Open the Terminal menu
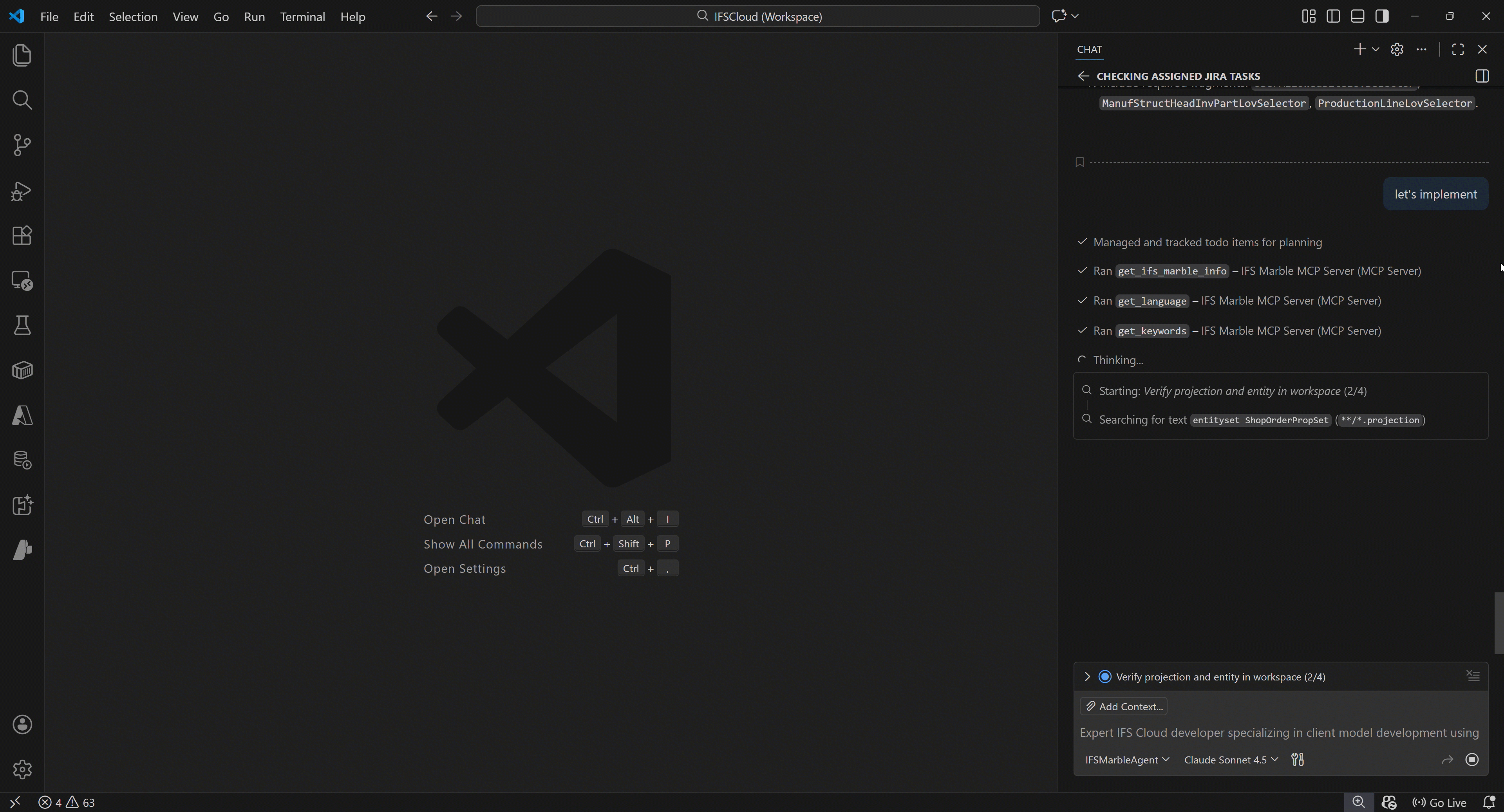This screenshot has width=1504, height=812. point(302,16)
